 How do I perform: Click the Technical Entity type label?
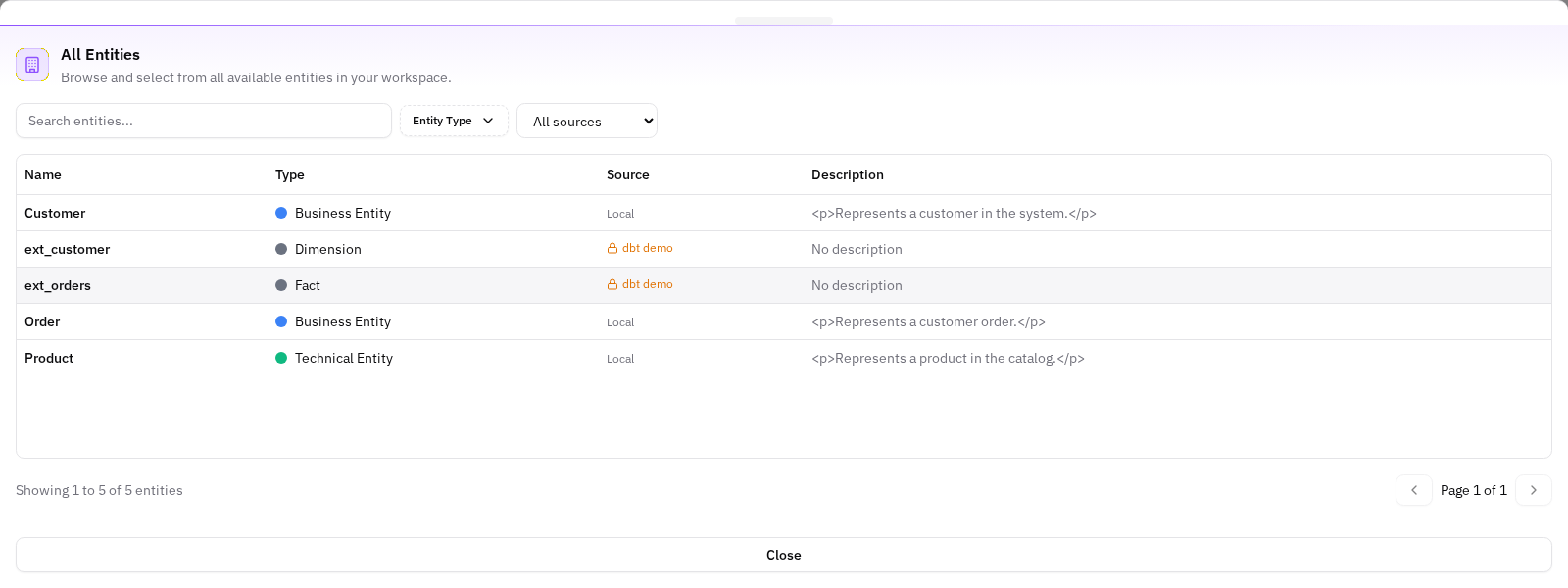click(344, 358)
